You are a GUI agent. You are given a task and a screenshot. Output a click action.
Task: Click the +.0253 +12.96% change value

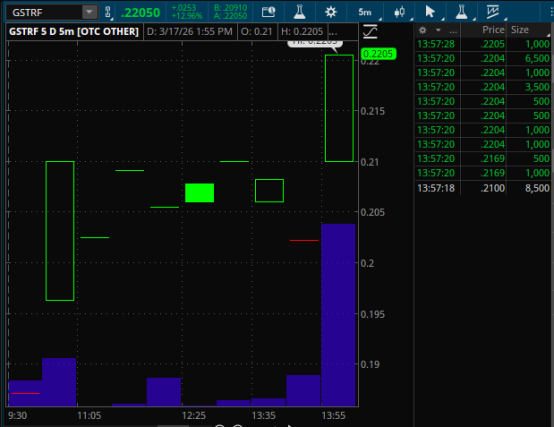pyautogui.click(x=187, y=12)
